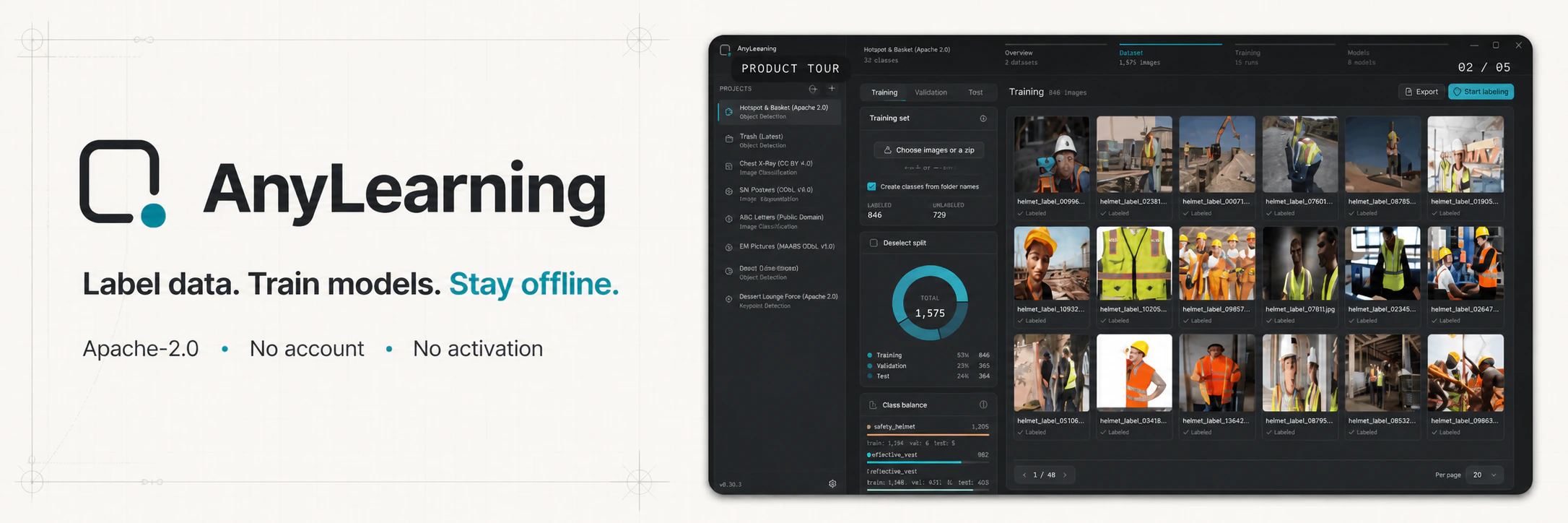
Task: Click the Class balance info icon
Action: 983,405
